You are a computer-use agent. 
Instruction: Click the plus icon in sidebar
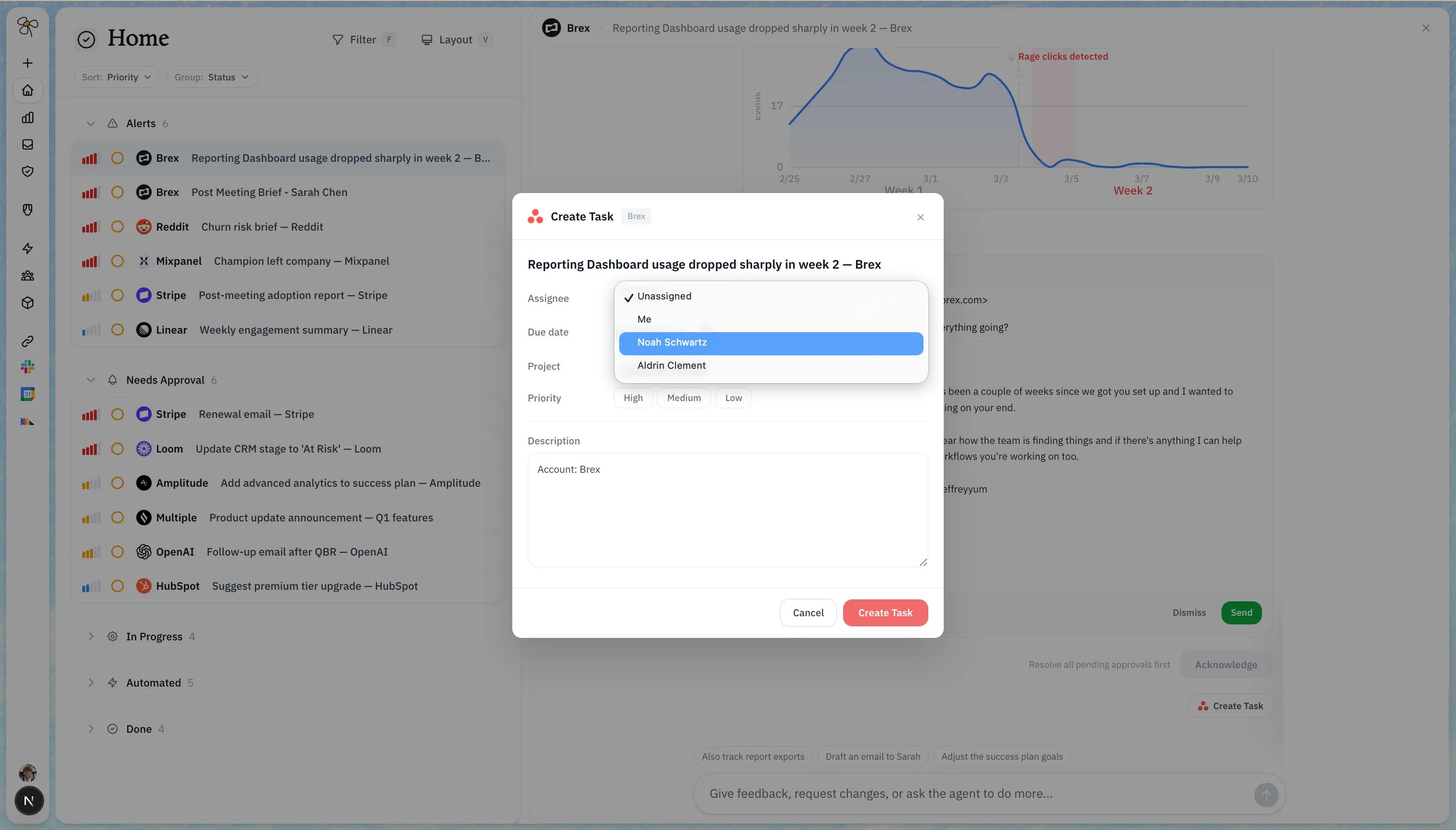(x=27, y=63)
